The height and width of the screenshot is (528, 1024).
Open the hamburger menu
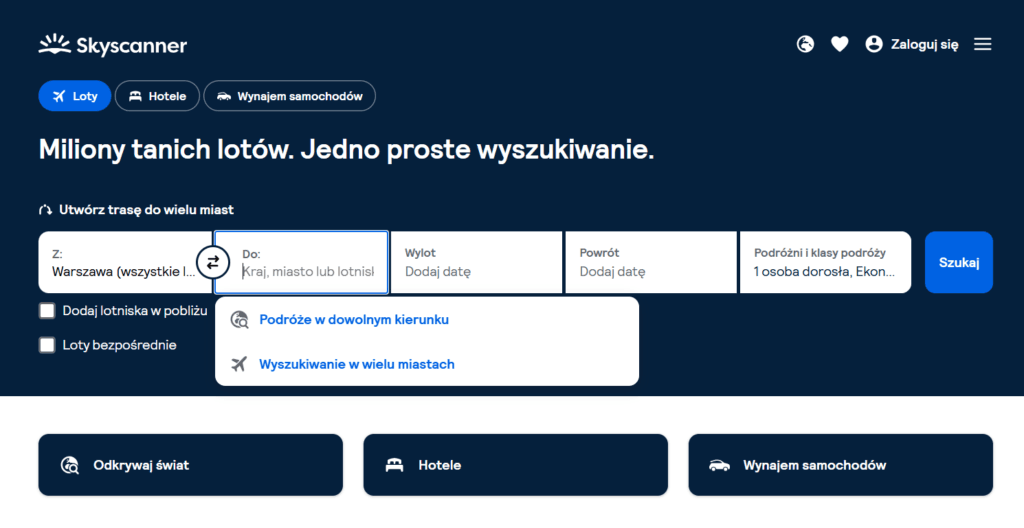click(982, 44)
